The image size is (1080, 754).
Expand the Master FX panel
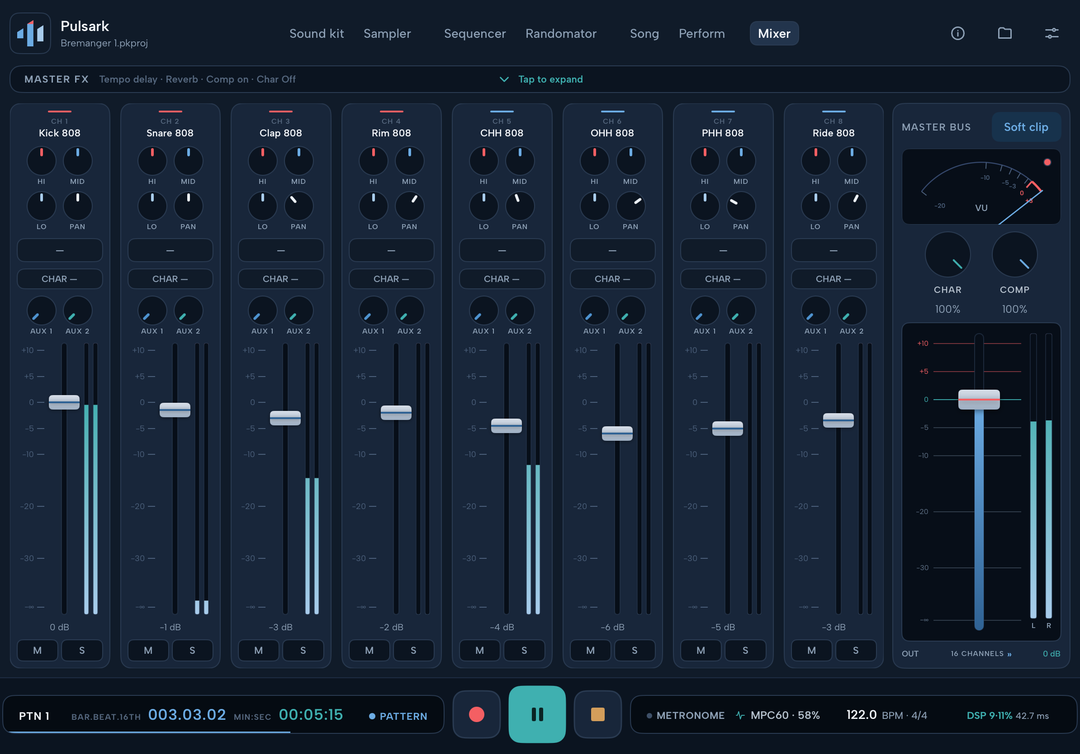(541, 79)
